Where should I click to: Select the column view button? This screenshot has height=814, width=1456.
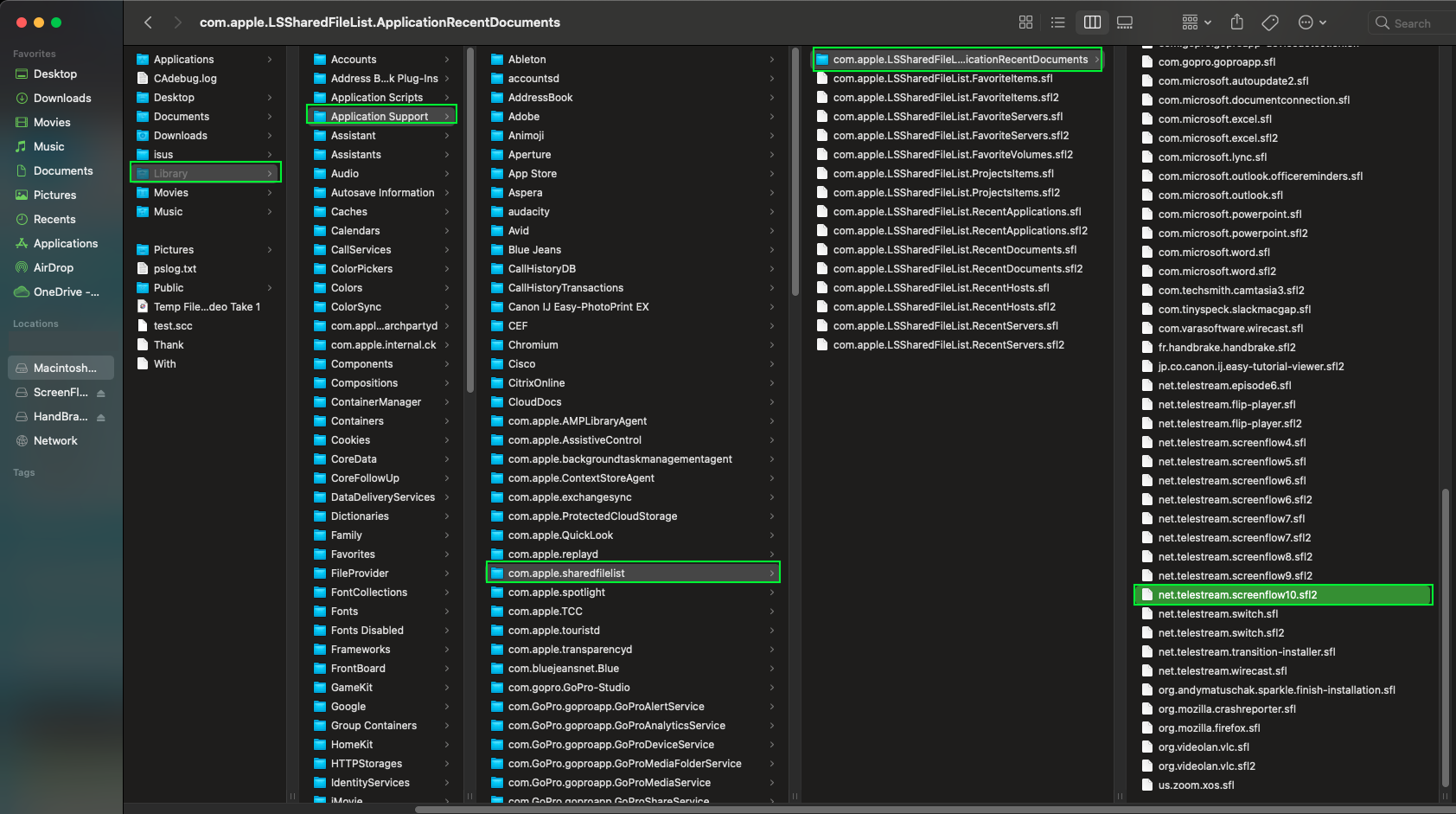1092,22
